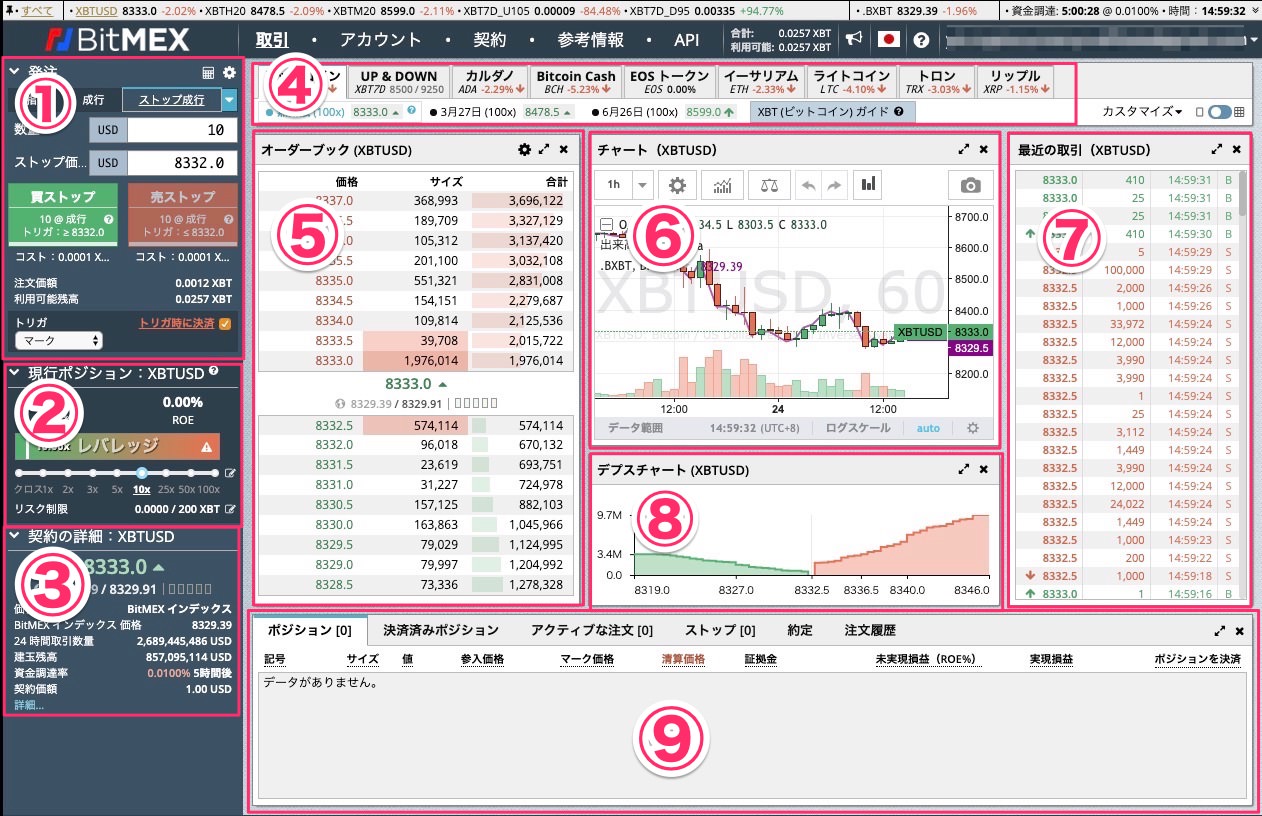Open stop-market order type dropdown arrow
Viewport: 1262px width, 816px height.
230,99
